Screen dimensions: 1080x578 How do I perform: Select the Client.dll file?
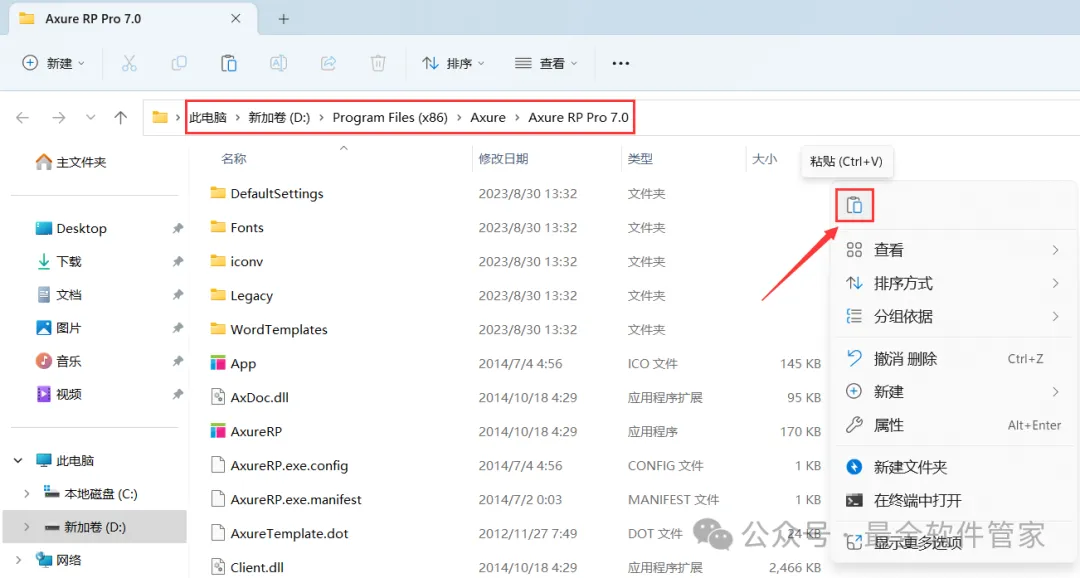(x=247, y=567)
